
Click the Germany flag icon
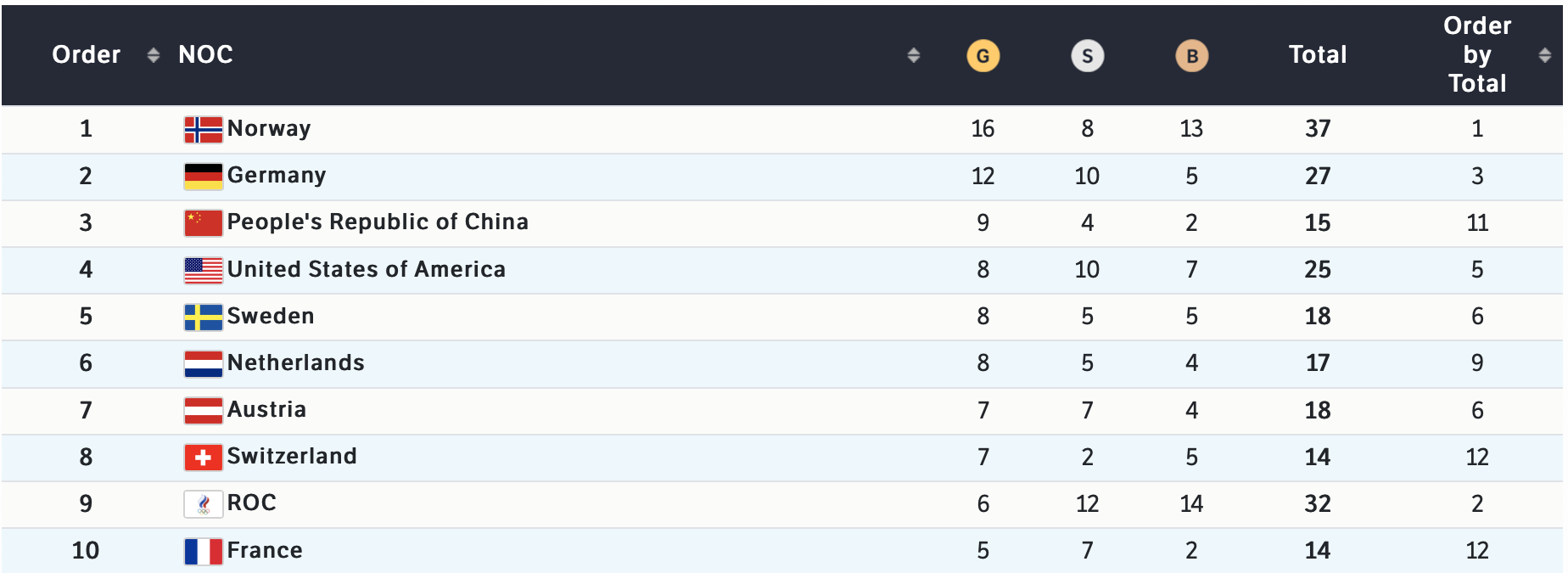pyautogui.click(x=203, y=176)
